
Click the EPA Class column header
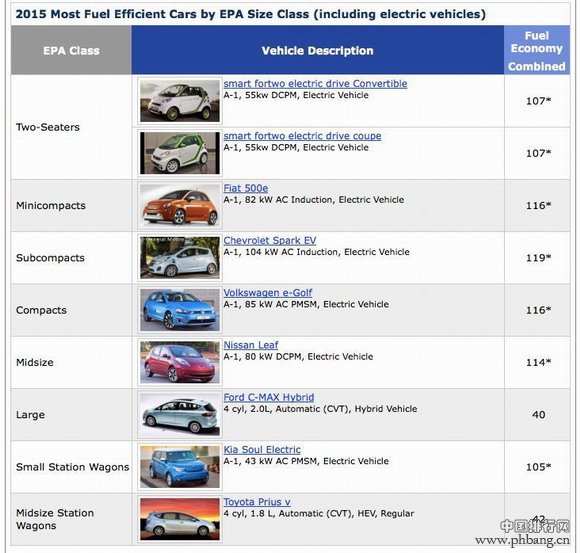[x=71, y=50]
